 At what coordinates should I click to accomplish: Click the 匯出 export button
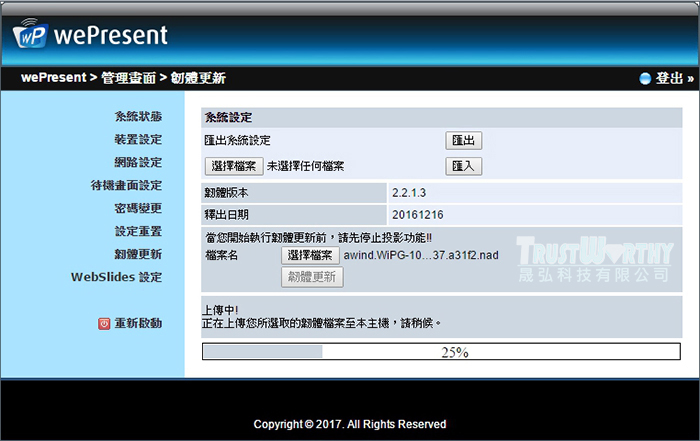tap(463, 141)
